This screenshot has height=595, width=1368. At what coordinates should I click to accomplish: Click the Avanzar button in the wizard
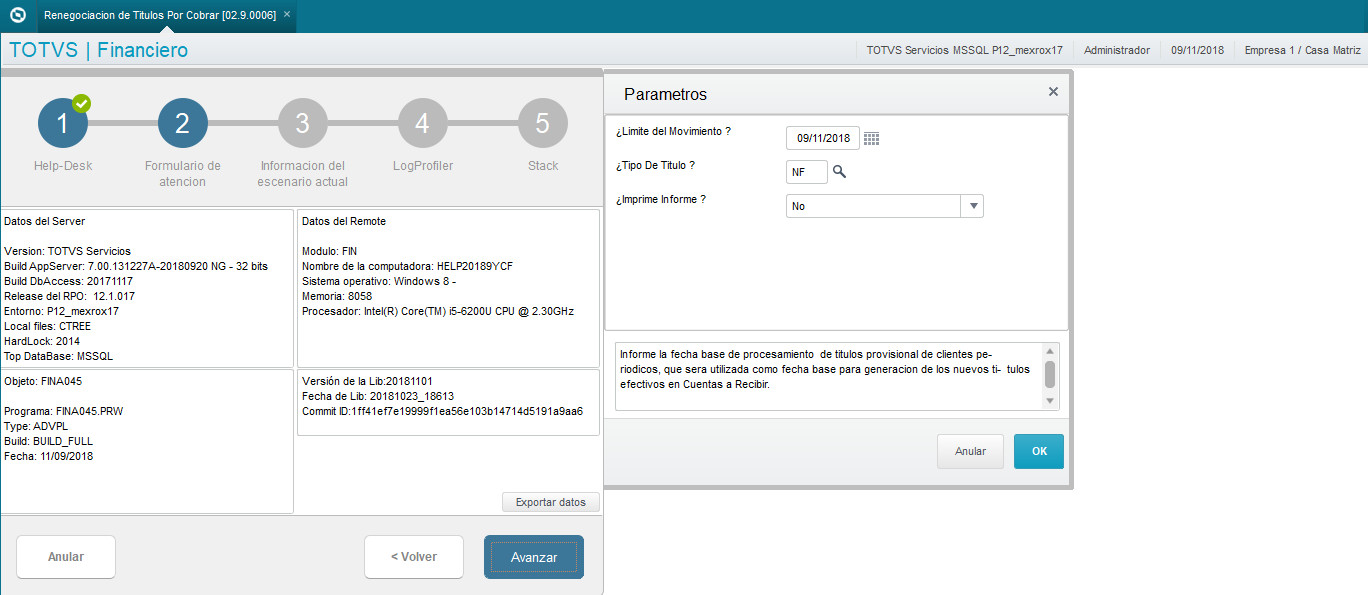click(534, 557)
